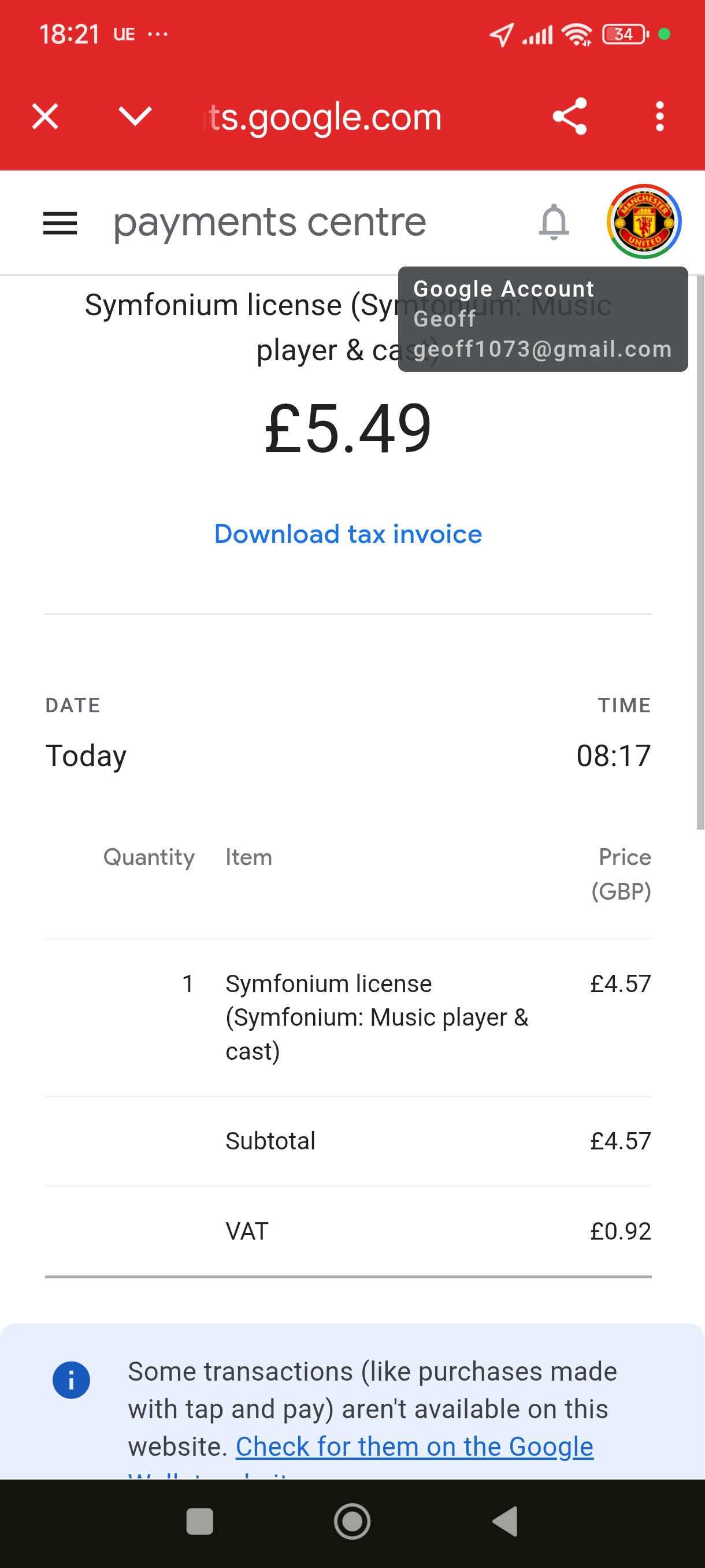The width and height of the screenshot is (705, 1568).
Task: Tap the Wi-Fi icon in status bar
Action: (x=576, y=34)
